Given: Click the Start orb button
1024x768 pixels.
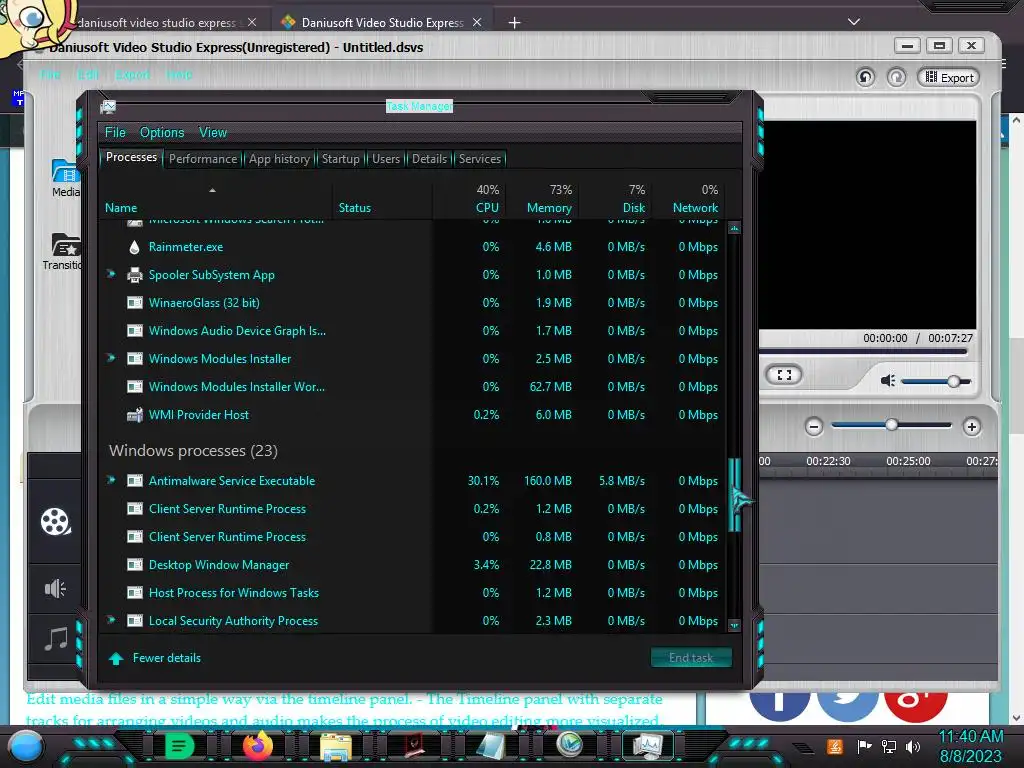Looking at the screenshot, I should [x=26, y=746].
